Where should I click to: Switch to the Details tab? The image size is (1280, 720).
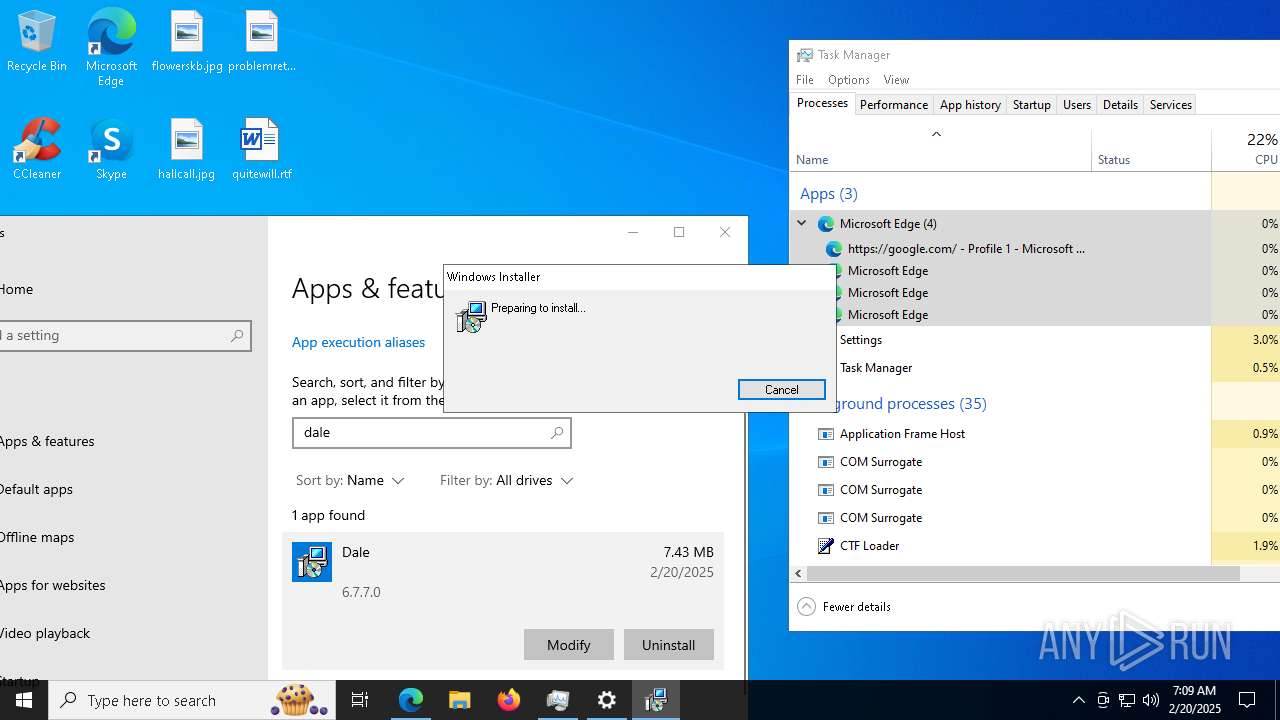click(1120, 105)
